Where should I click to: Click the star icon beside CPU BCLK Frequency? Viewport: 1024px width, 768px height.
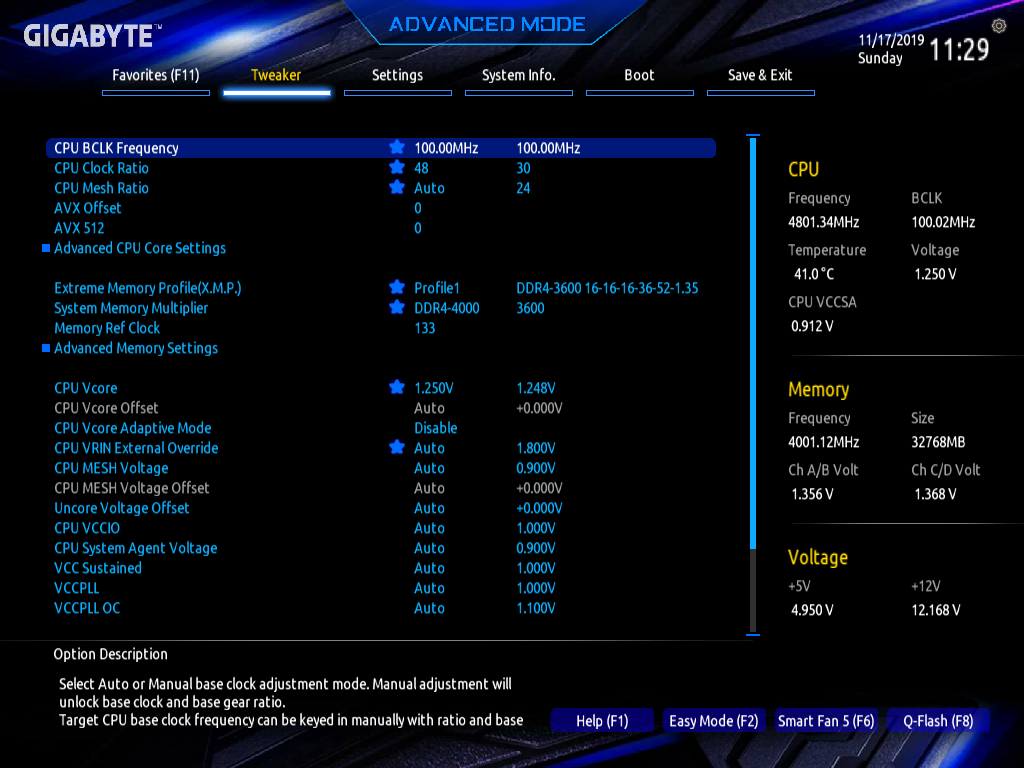click(396, 148)
